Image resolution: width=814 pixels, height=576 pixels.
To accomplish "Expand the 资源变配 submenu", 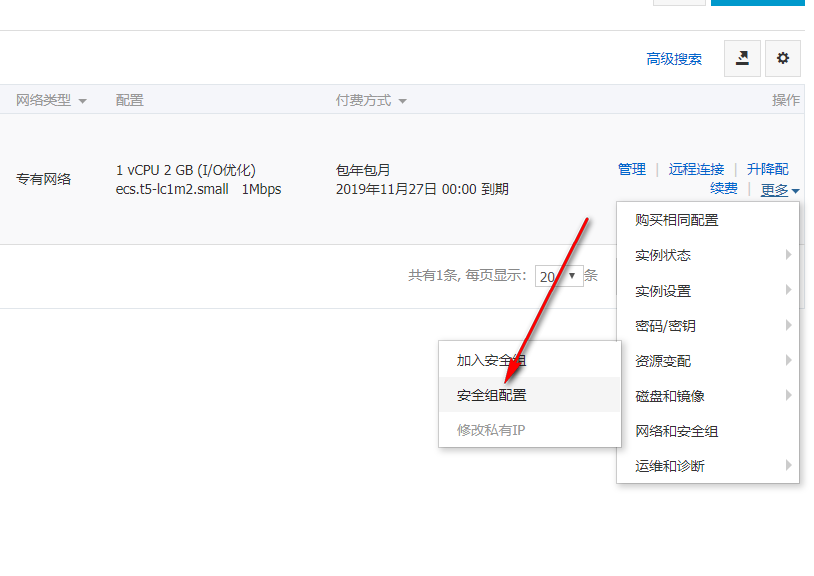I will 708,361.
